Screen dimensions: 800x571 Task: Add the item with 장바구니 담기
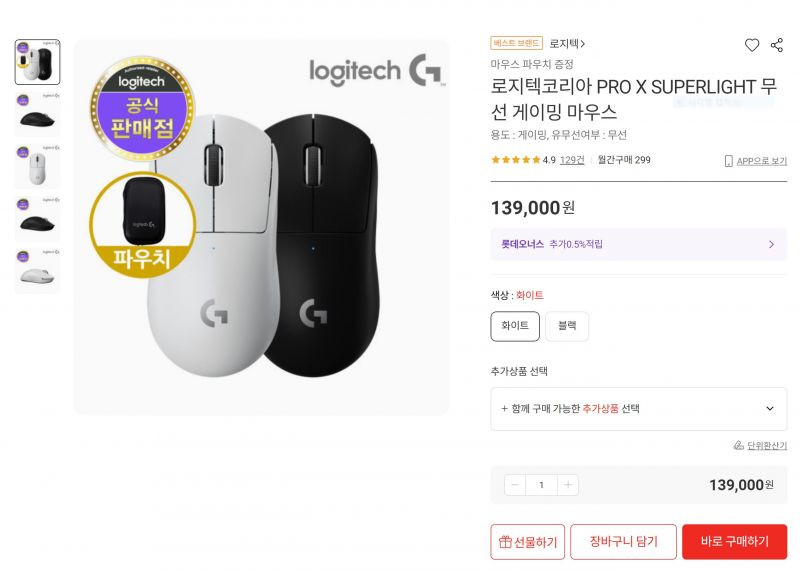623,541
